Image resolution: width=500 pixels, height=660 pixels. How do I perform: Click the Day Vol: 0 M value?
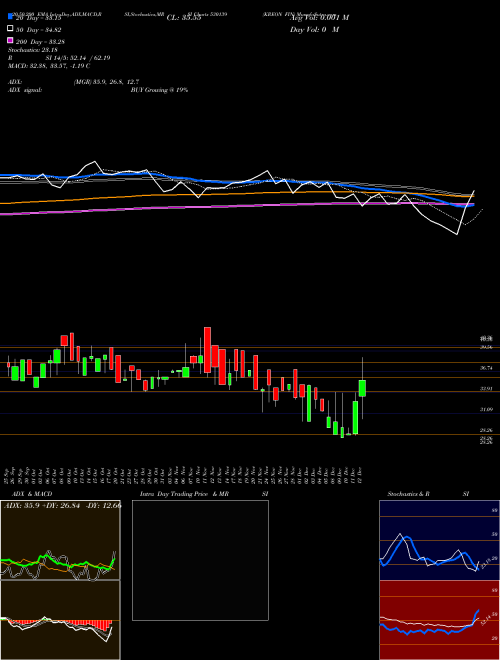(x=314, y=29)
